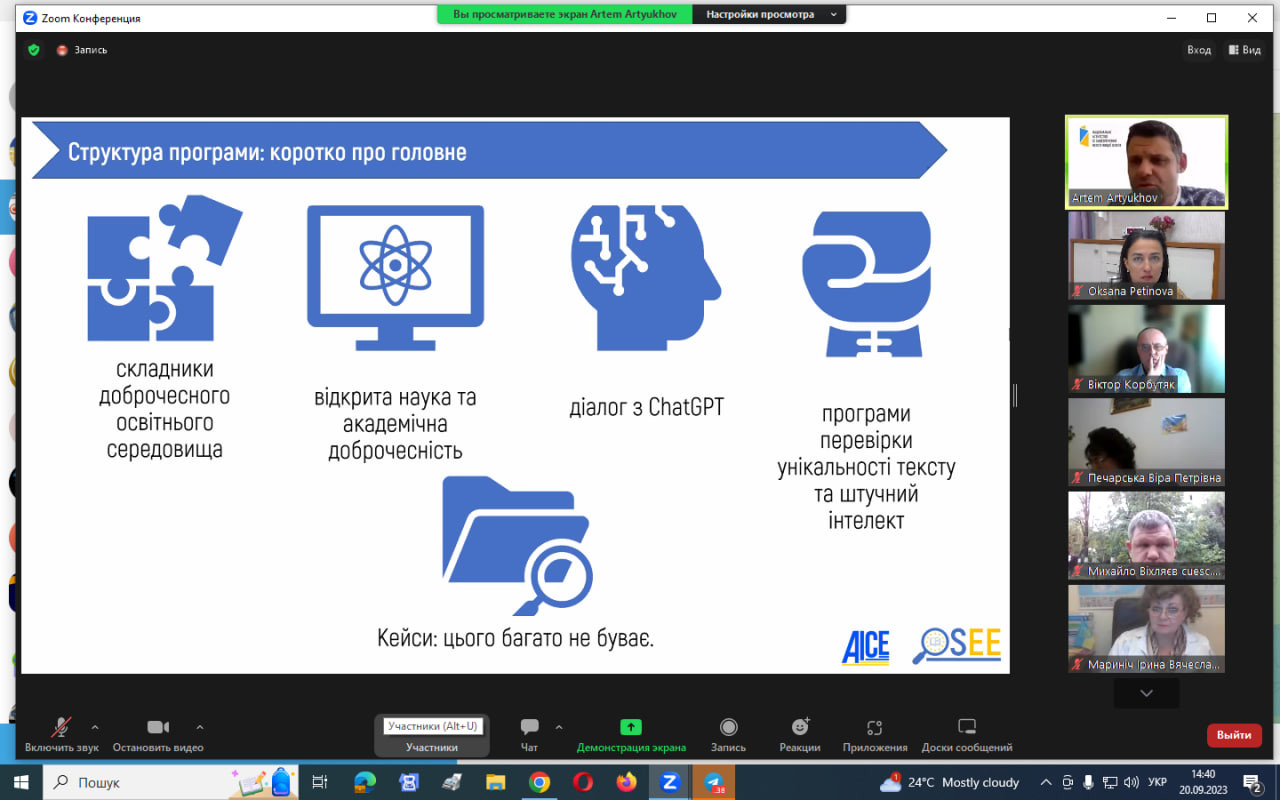Open the Вид view layout menu
Image resolution: width=1280 pixels, height=800 pixels.
tap(1244, 50)
